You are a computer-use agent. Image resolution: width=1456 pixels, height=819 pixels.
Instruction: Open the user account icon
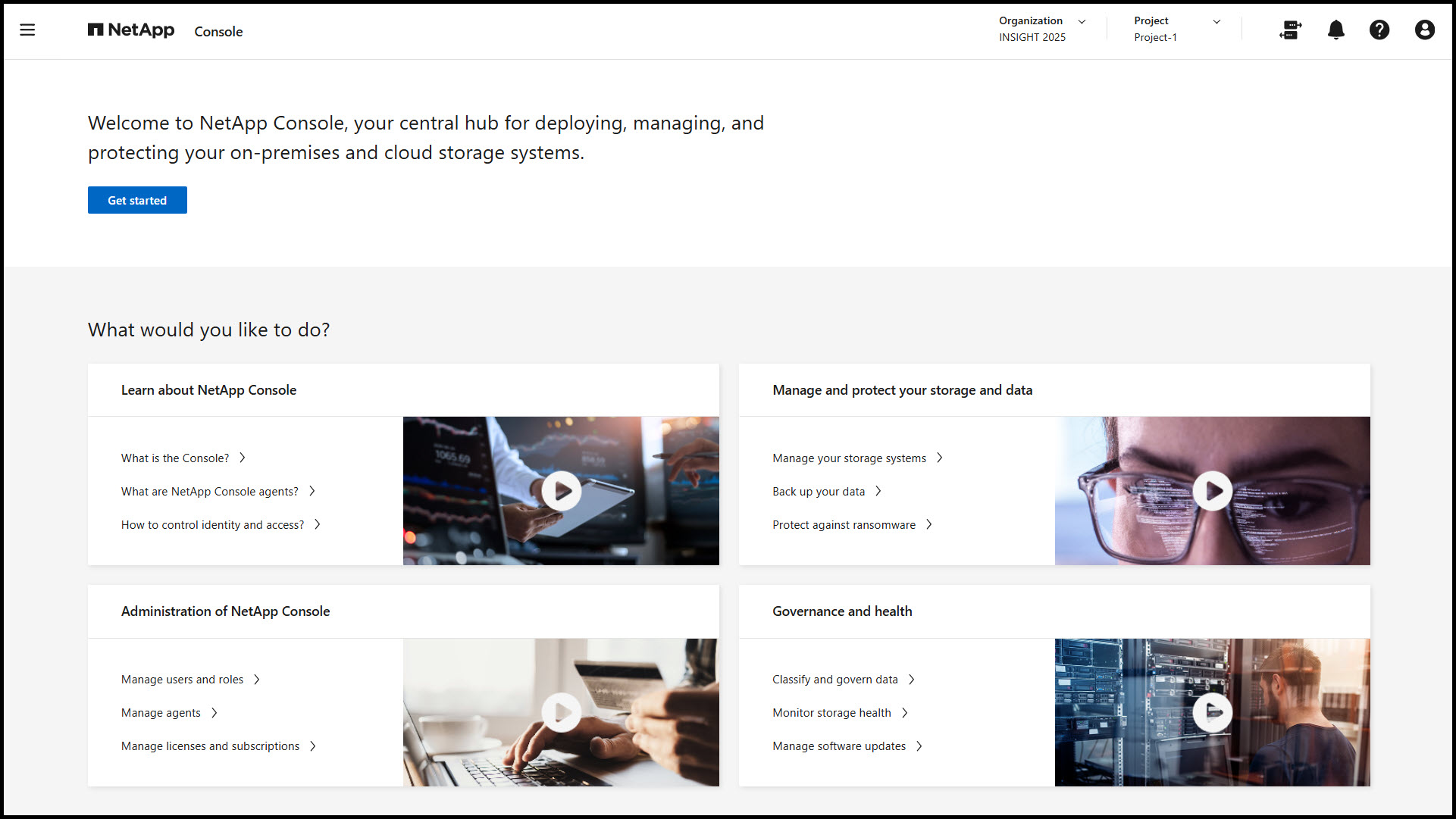pos(1425,30)
